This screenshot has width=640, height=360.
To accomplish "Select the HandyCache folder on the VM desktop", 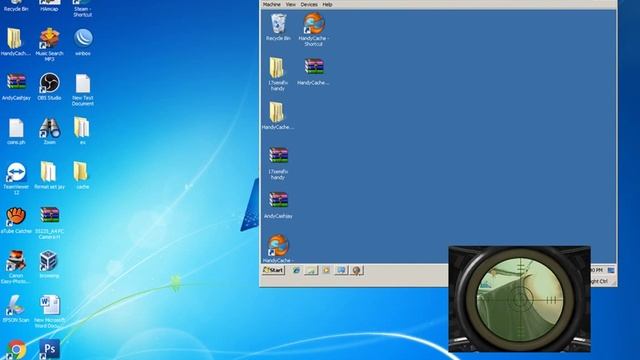I will (x=278, y=116).
